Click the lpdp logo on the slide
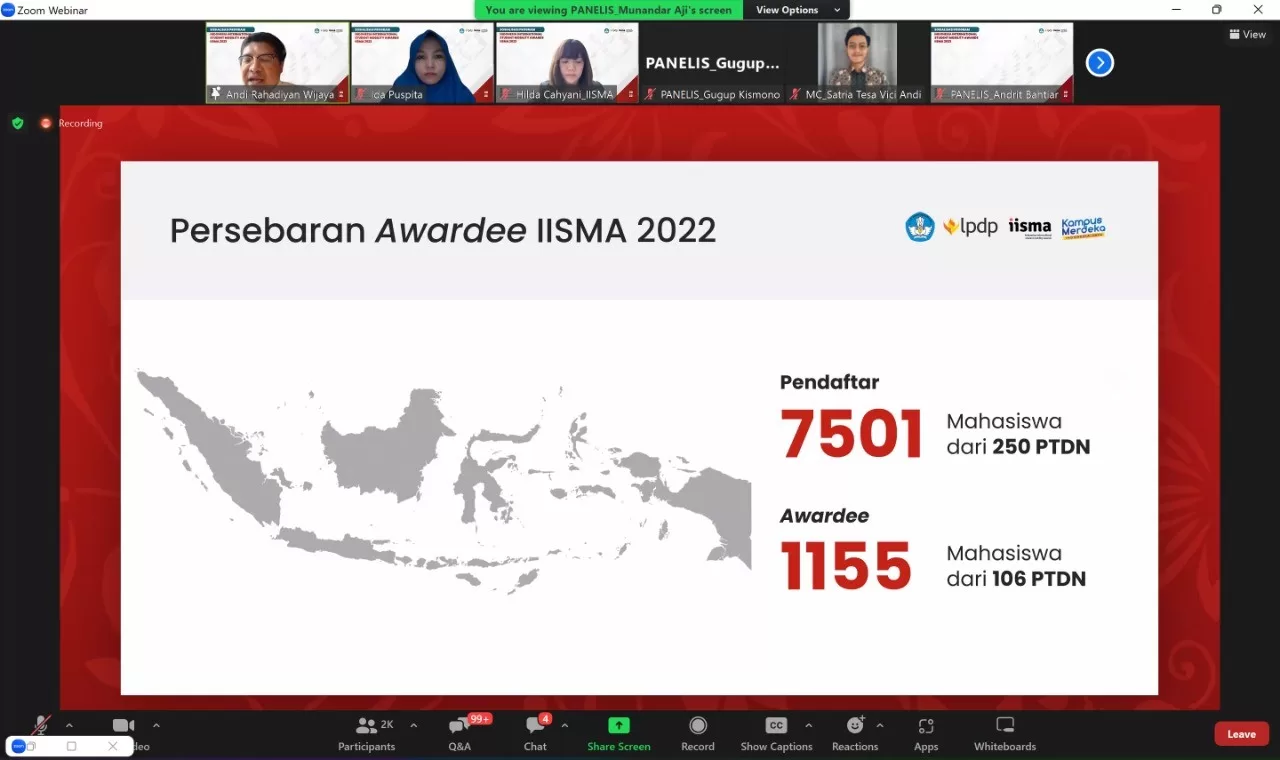 [970, 227]
